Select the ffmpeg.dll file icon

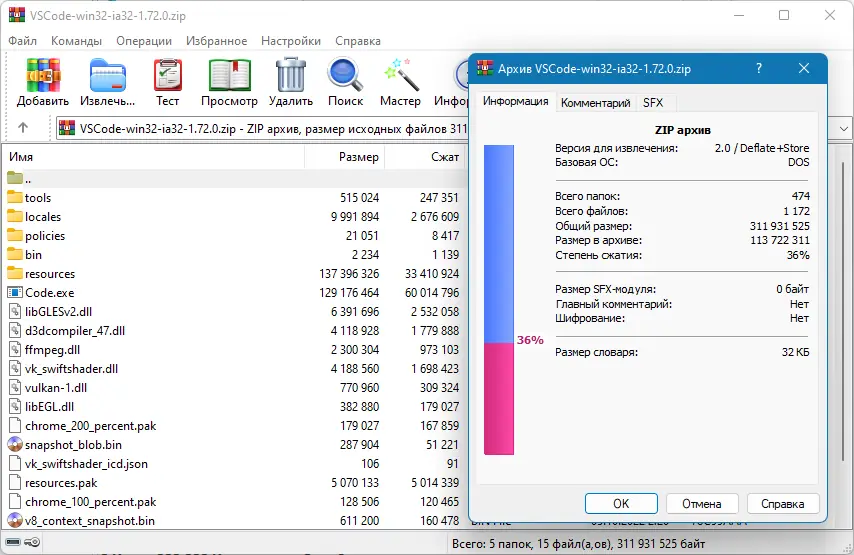click(x=15, y=350)
